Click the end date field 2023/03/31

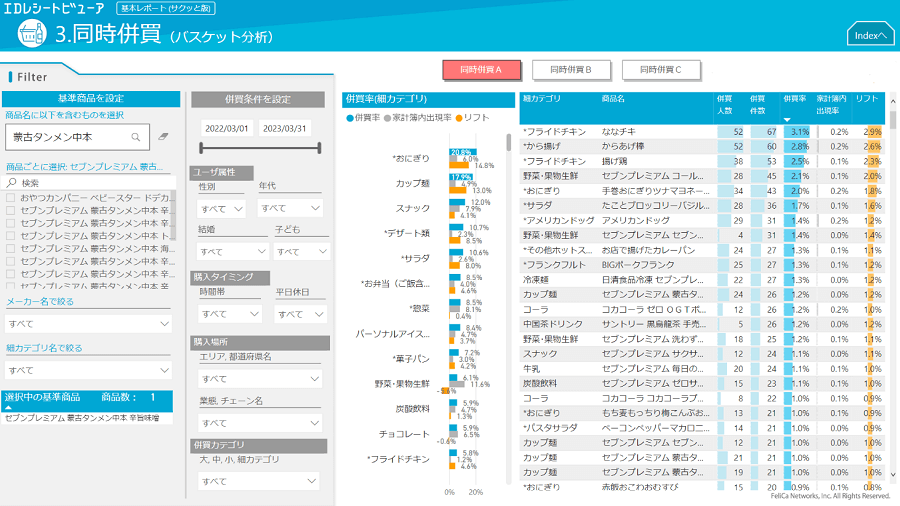[284, 129]
